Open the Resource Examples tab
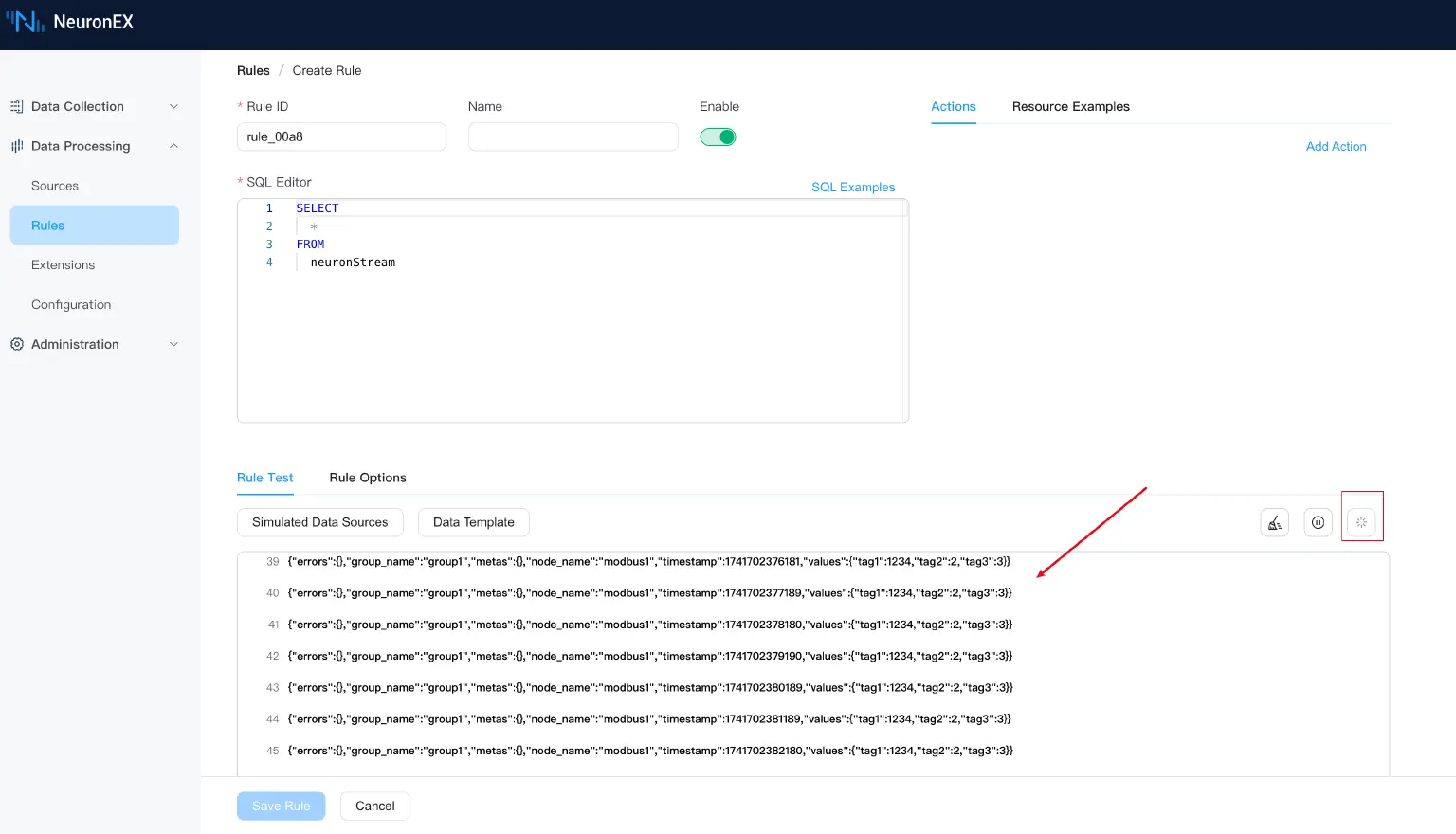Image resolution: width=1456 pixels, height=834 pixels. [1070, 106]
